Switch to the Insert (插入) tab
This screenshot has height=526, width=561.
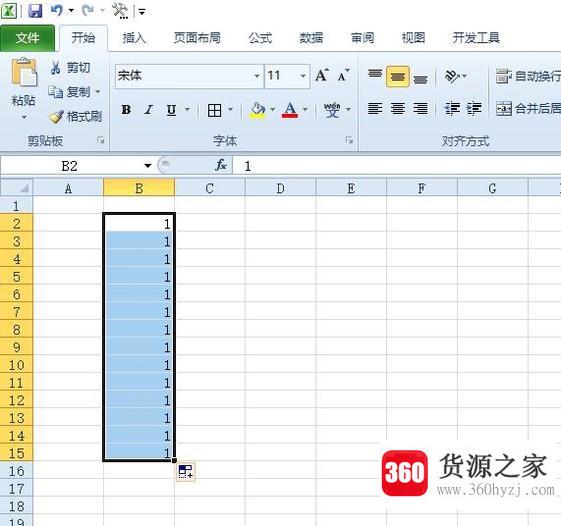134,38
